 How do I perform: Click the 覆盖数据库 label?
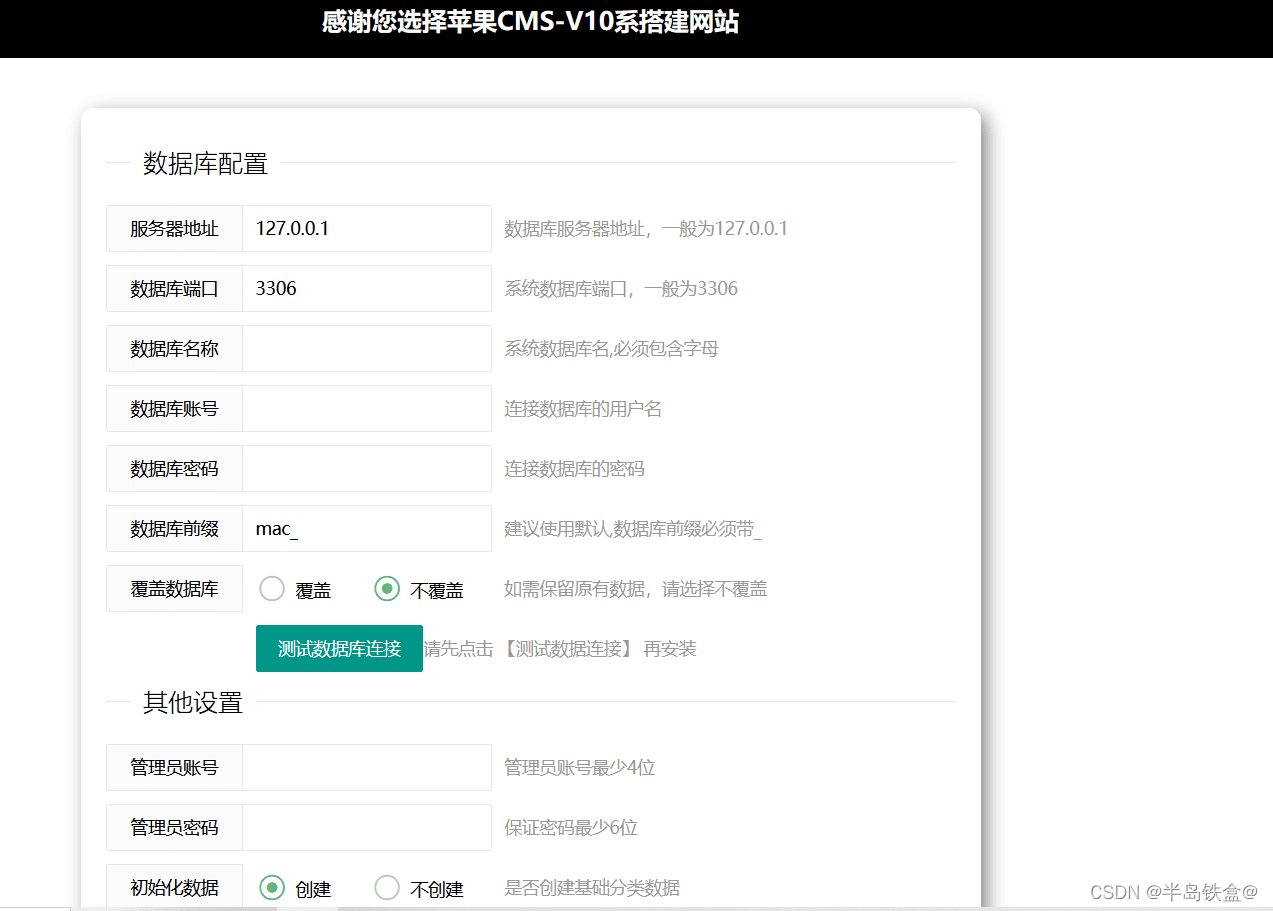174,588
